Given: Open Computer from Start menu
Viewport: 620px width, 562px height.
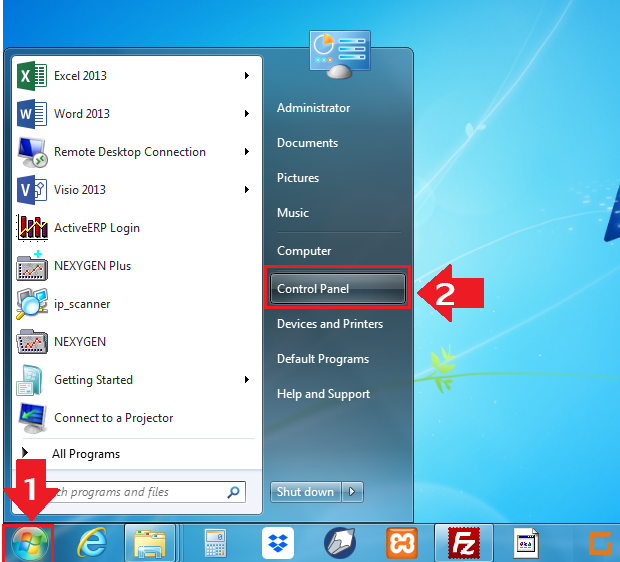Looking at the screenshot, I should (304, 251).
